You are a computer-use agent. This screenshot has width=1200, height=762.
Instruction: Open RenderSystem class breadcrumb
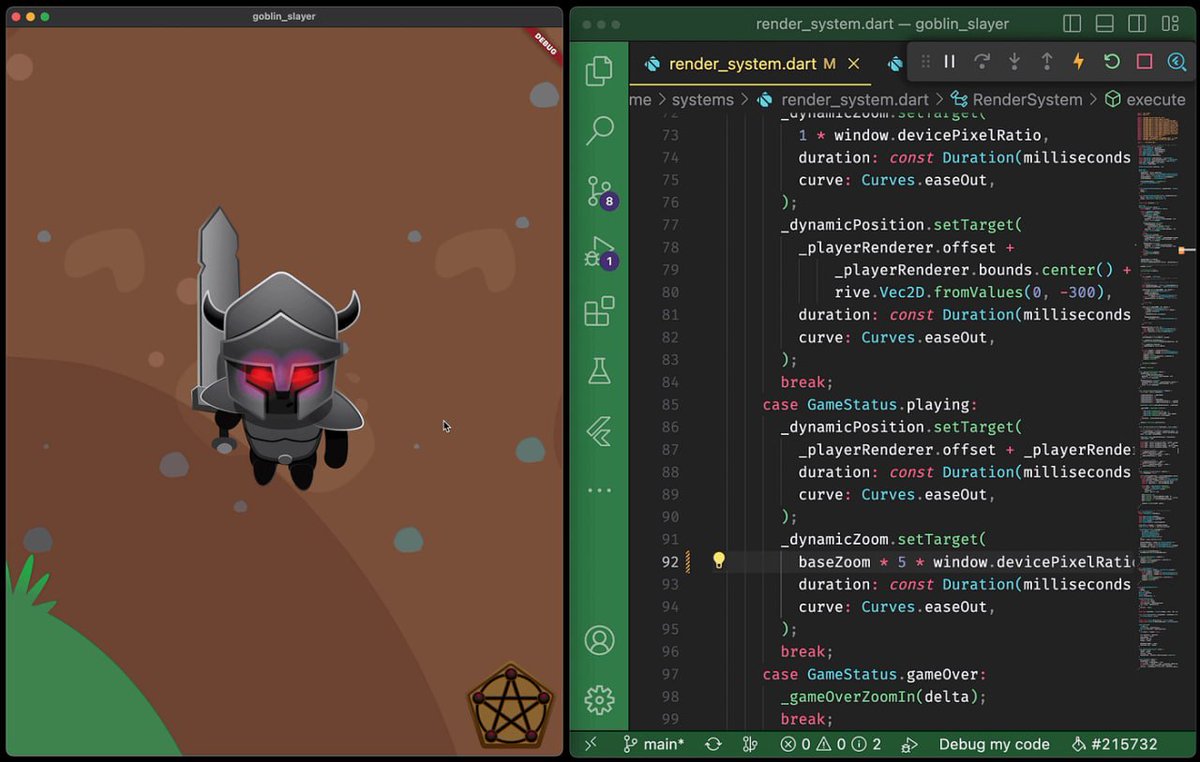click(x=1017, y=100)
